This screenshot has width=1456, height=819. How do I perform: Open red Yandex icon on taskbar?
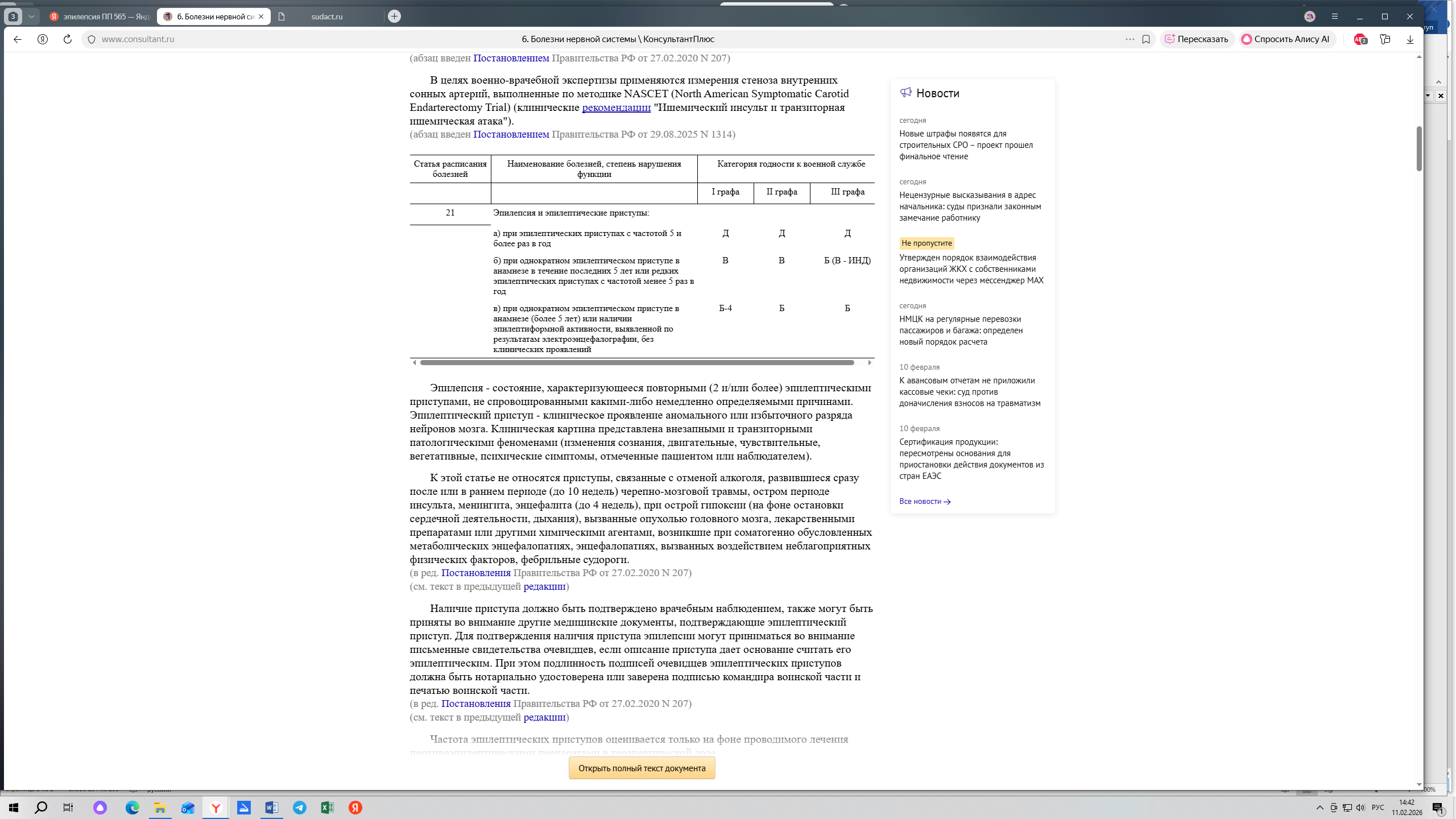click(355, 808)
